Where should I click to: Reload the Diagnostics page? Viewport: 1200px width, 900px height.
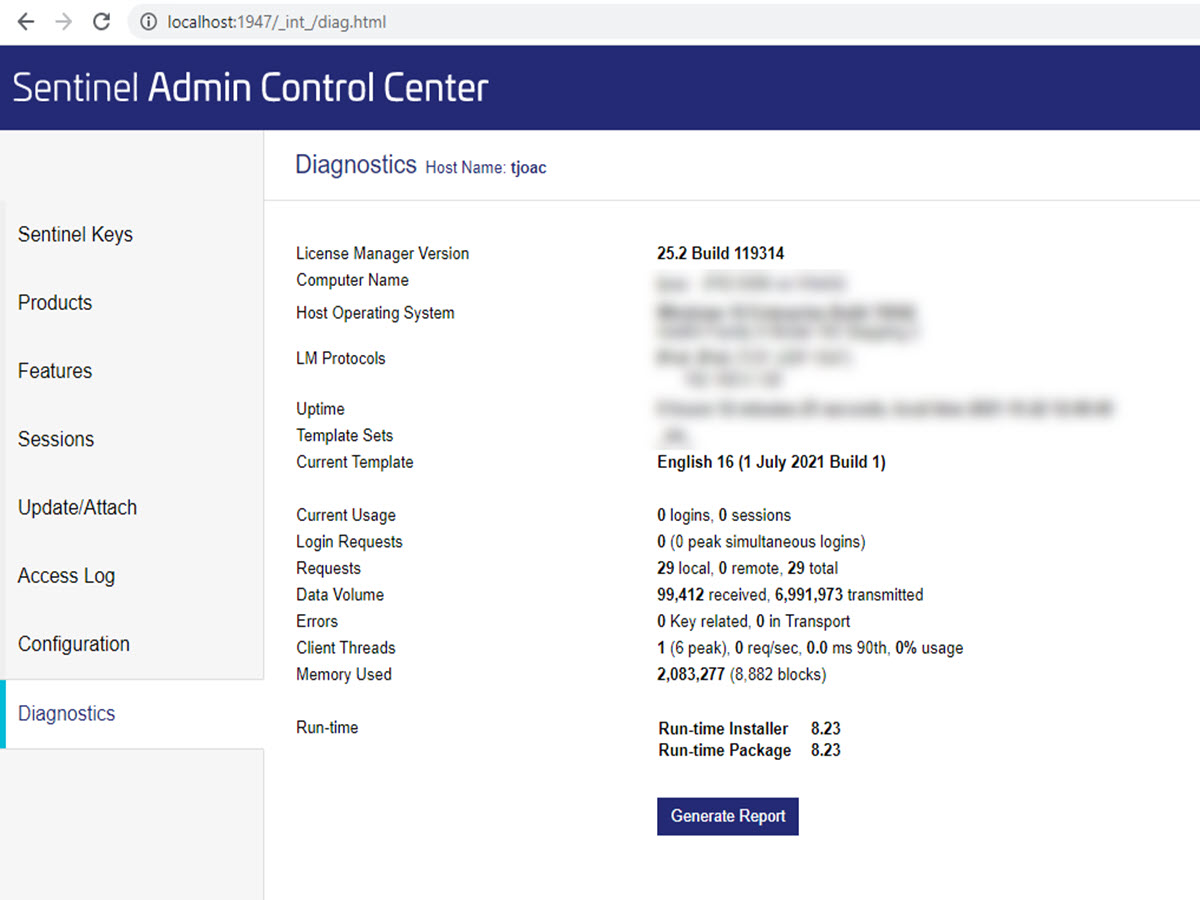point(100,21)
